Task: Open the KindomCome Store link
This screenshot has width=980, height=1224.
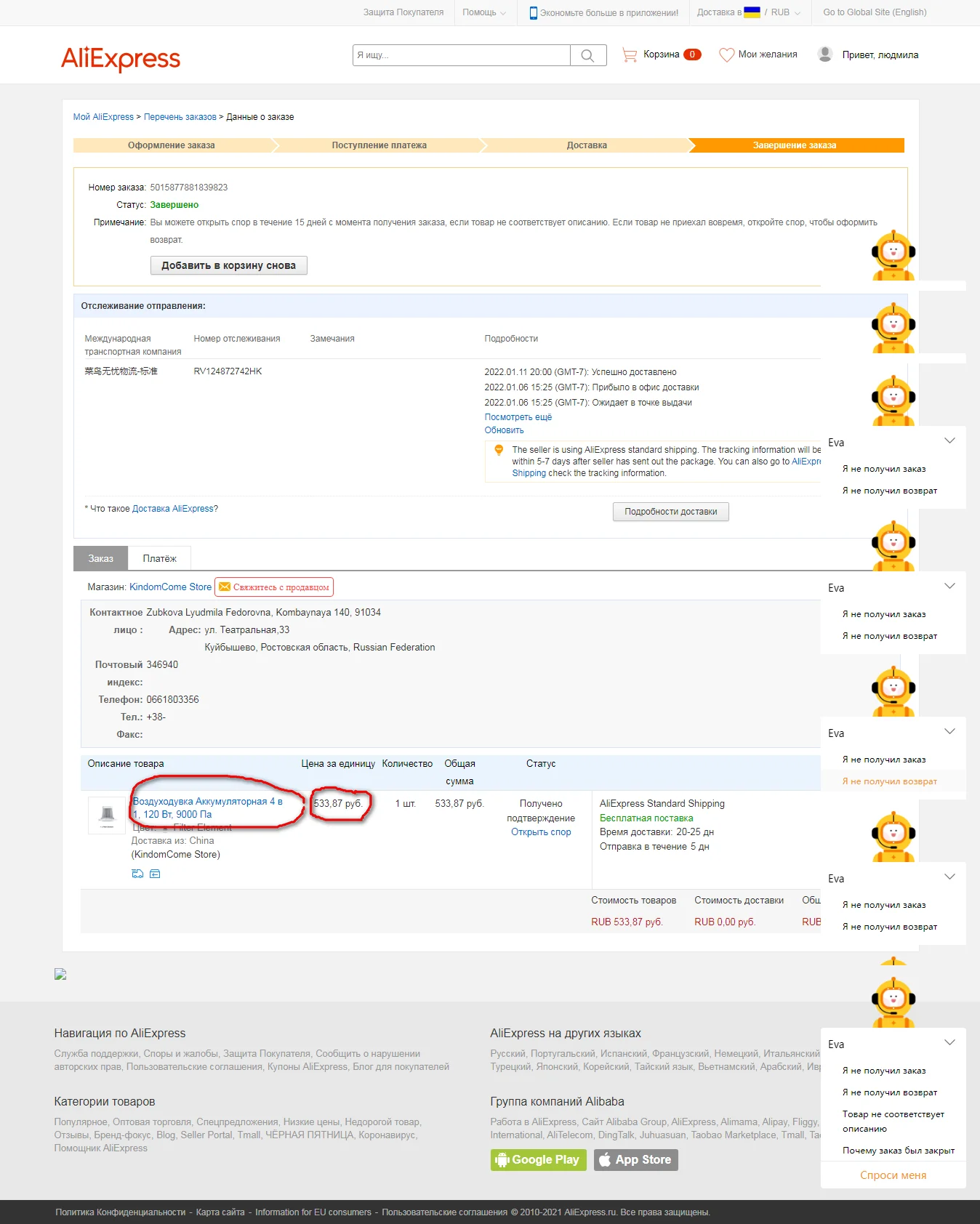Action: (x=170, y=587)
